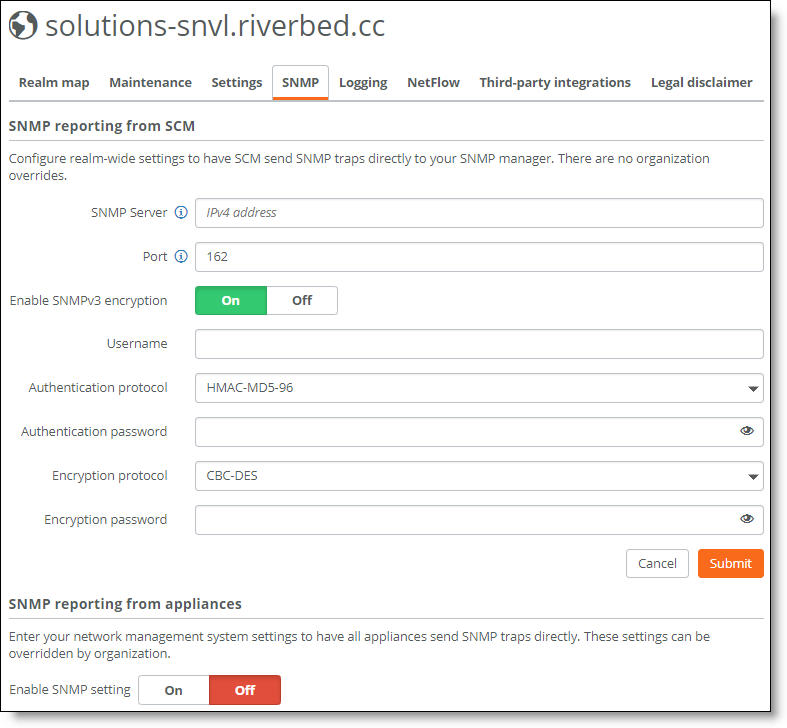View the Legal disclaimer tab
The width and height of the screenshot is (787, 728).
click(702, 82)
